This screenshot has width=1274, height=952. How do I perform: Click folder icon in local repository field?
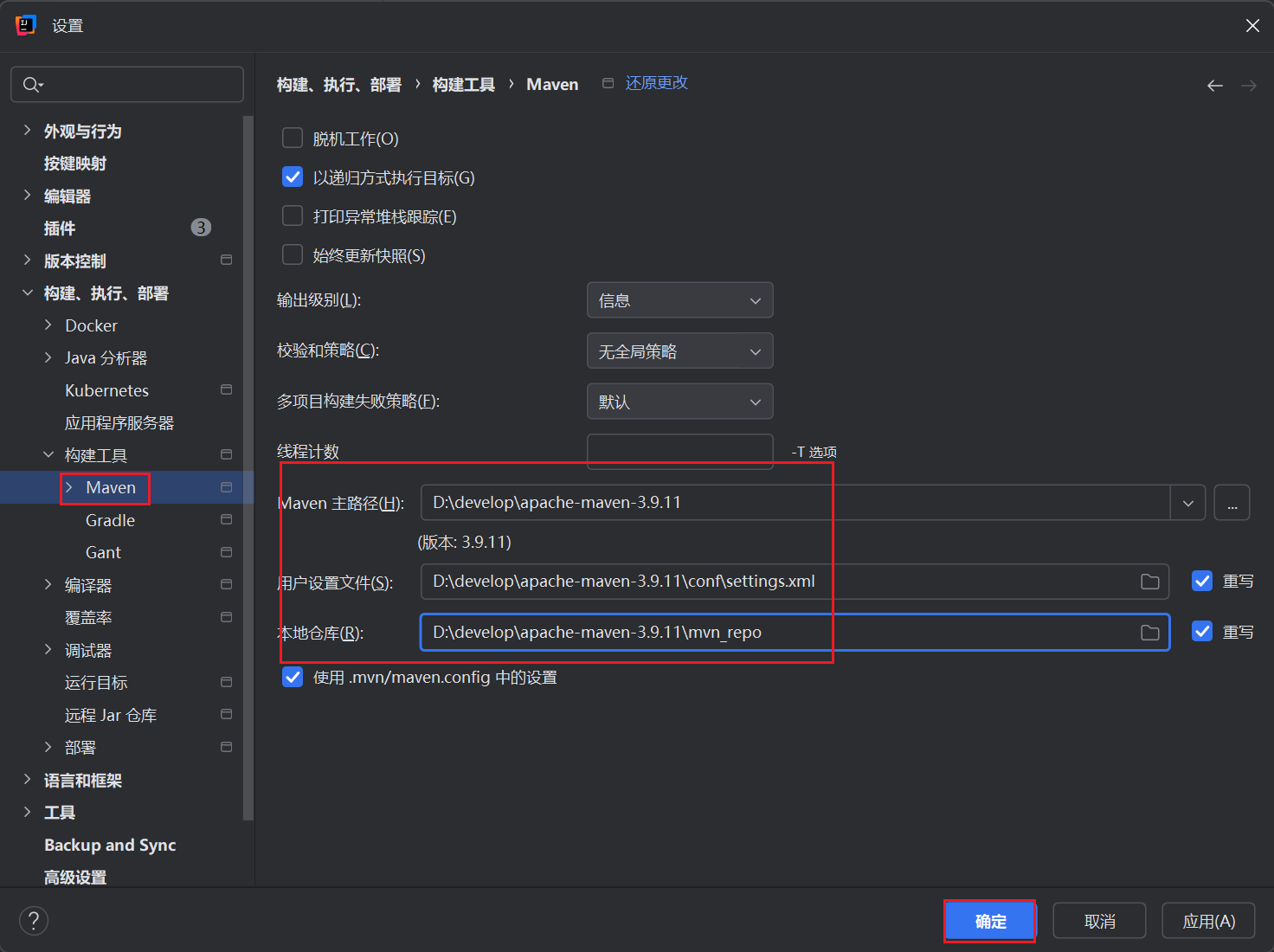click(1150, 633)
